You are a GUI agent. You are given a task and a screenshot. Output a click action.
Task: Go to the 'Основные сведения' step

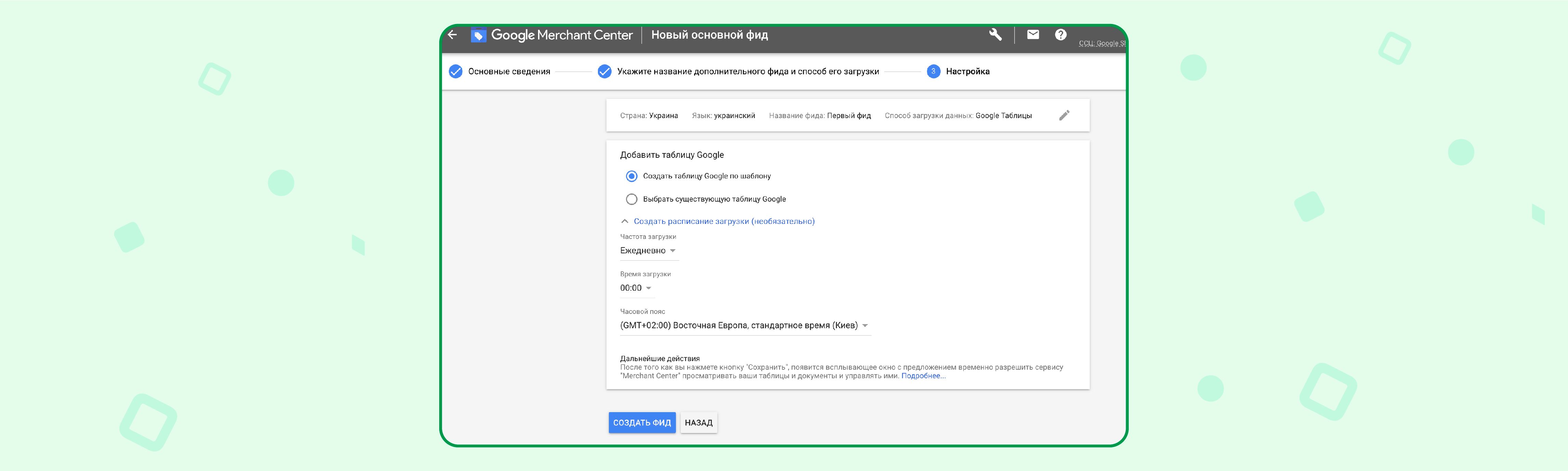point(500,71)
